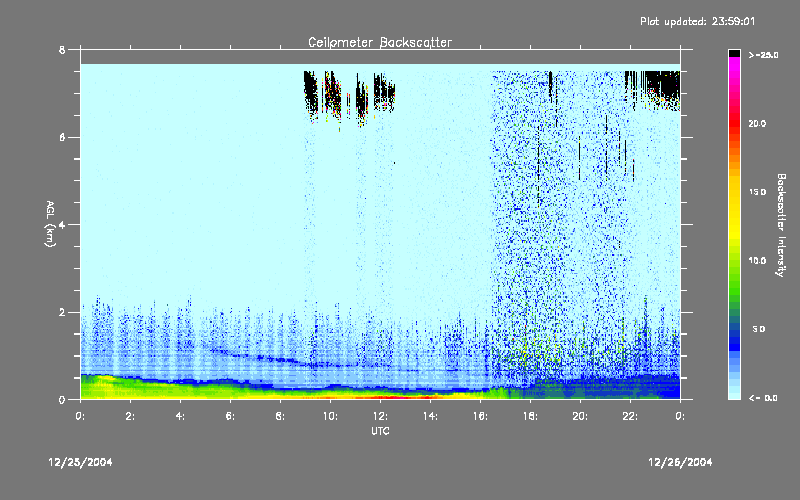Click the '12/25/2004' start date label

pyautogui.click(x=80, y=462)
